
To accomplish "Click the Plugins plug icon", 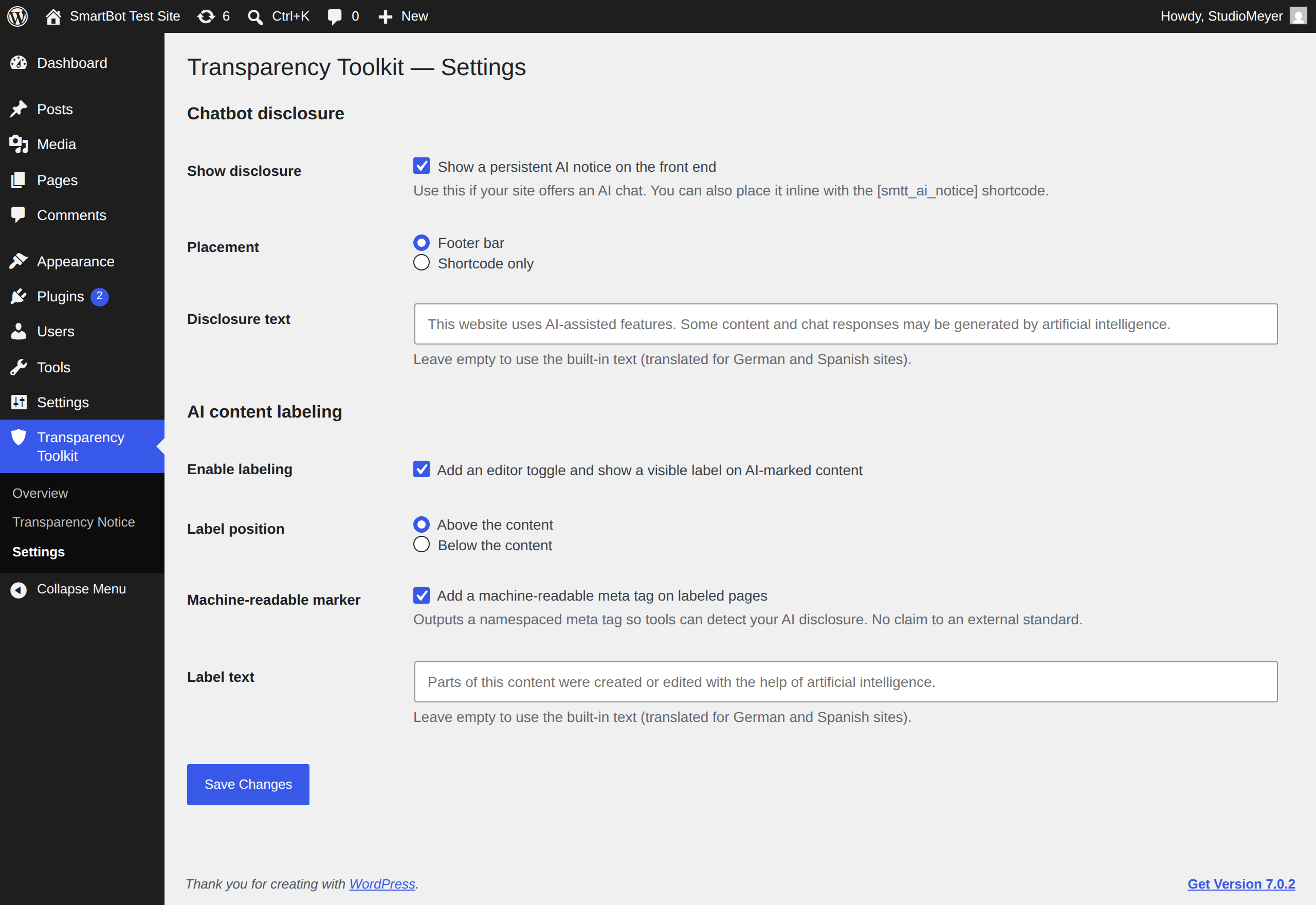I will [x=19, y=297].
